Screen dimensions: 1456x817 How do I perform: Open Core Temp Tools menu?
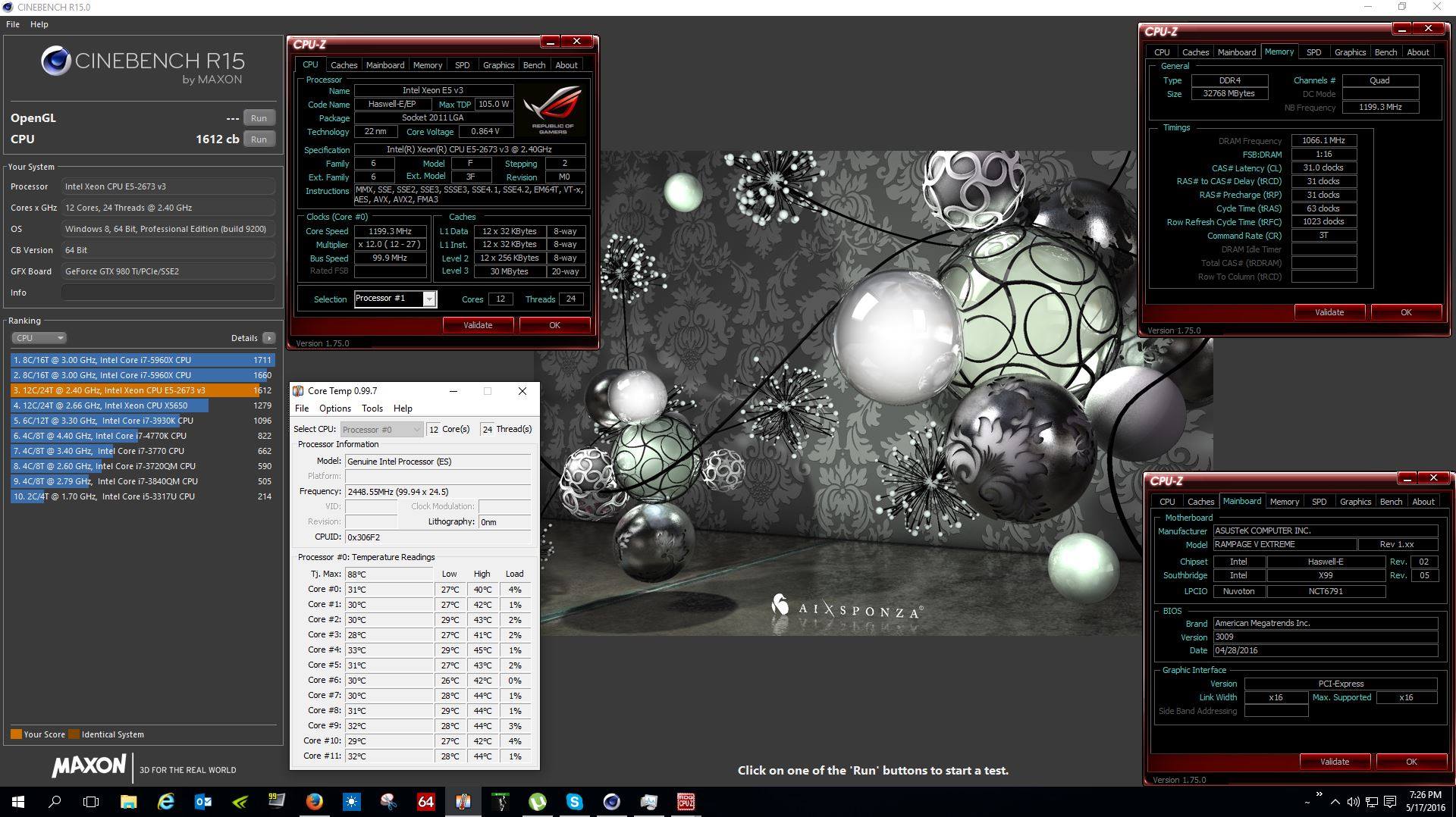coord(372,409)
